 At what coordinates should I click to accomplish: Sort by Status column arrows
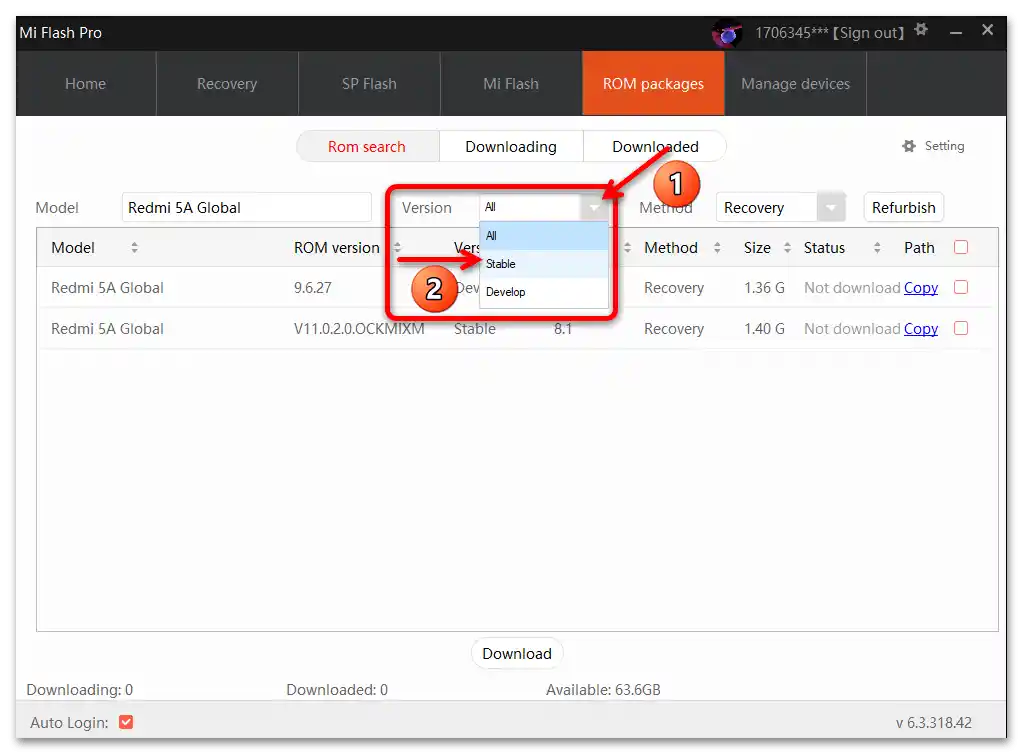point(877,248)
